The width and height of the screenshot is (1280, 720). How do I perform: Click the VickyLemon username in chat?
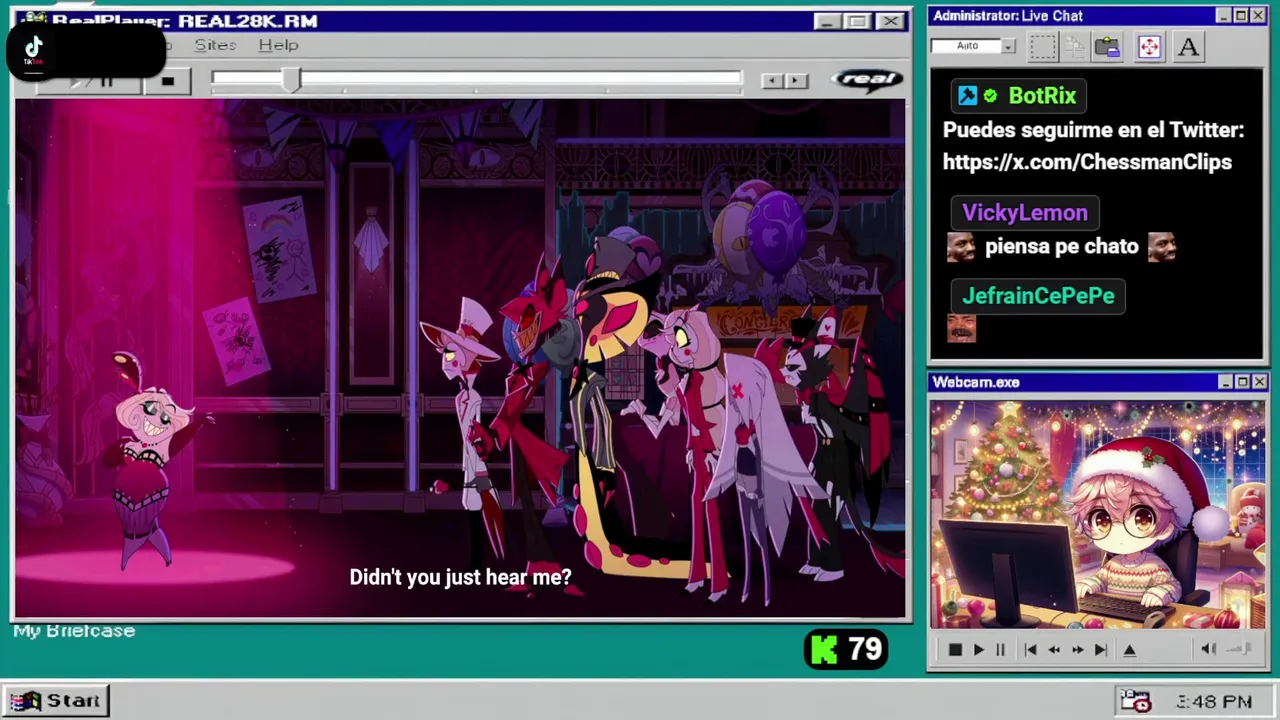pos(1024,213)
